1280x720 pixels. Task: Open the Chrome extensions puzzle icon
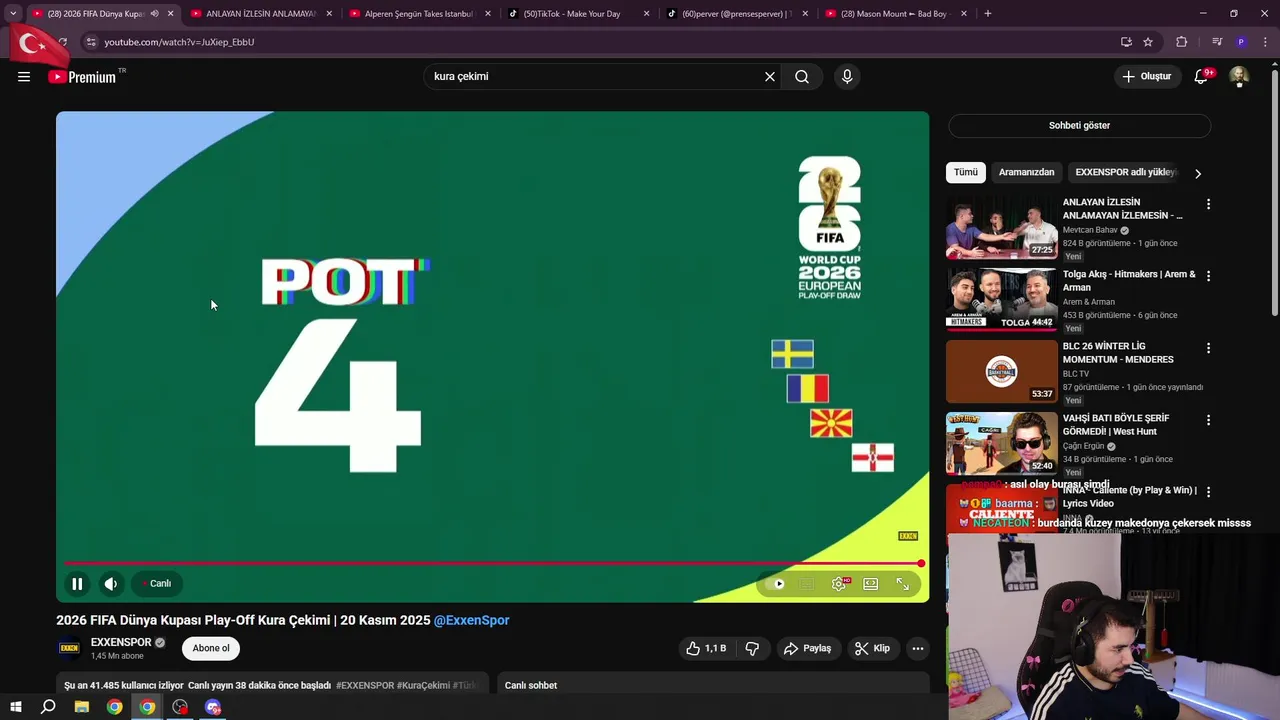click(x=1182, y=42)
